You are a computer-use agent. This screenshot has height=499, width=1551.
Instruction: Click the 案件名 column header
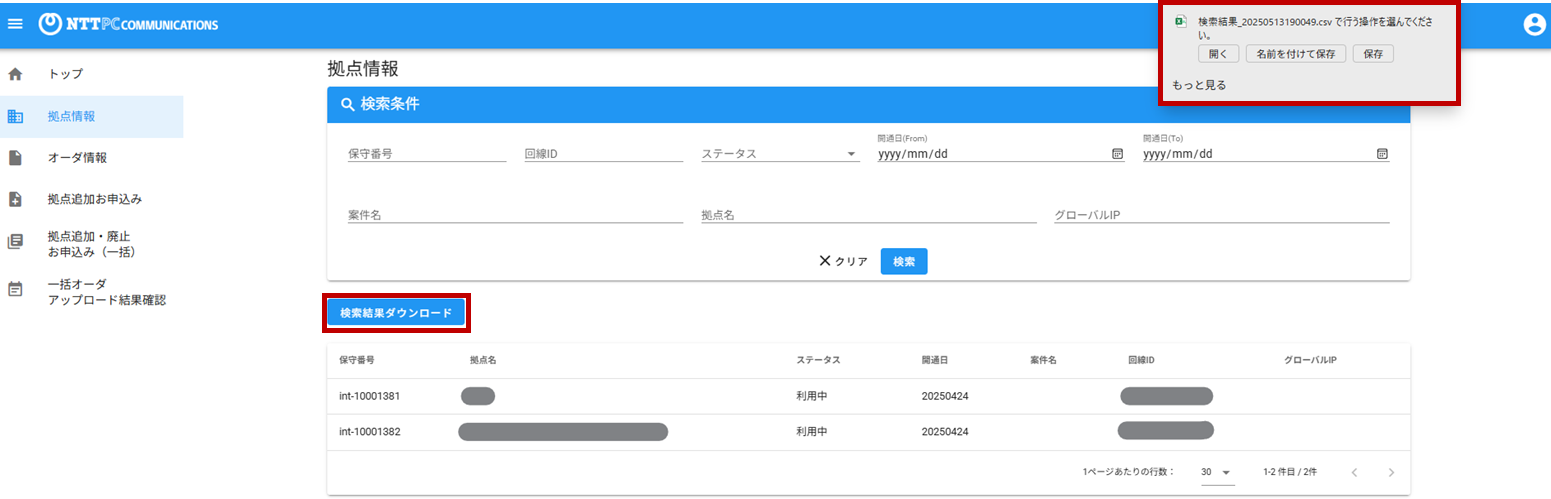click(x=1043, y=359)
